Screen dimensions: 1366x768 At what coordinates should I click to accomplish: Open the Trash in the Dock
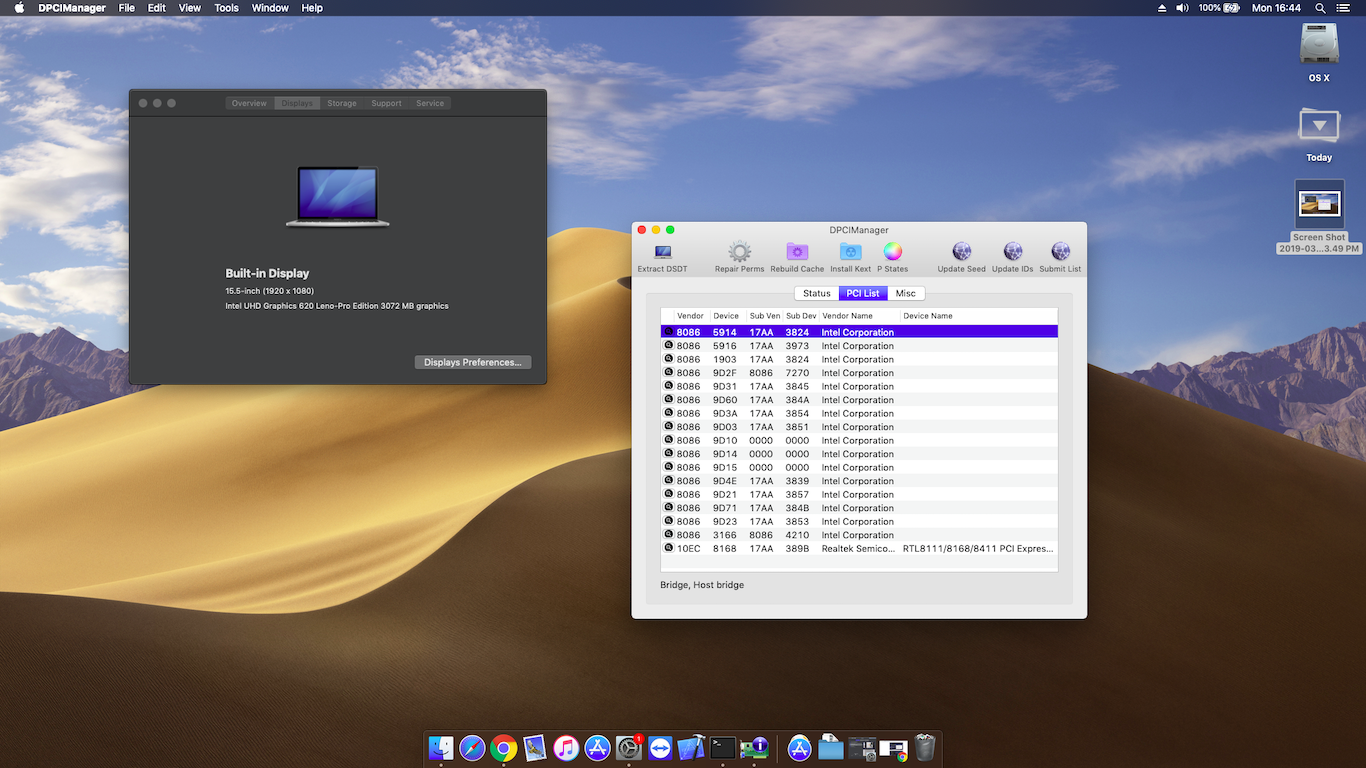925,747
